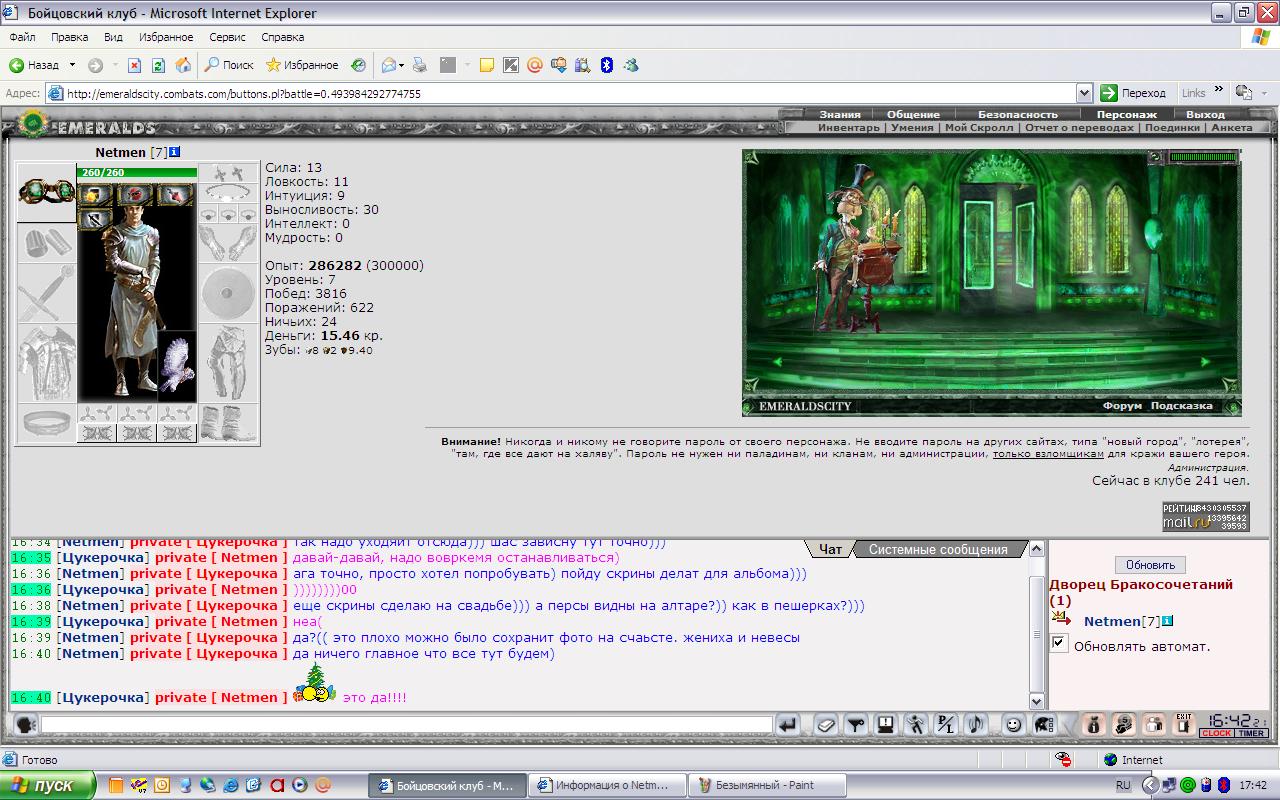Click the green goggles equipment slot

(x=47, y=192)
